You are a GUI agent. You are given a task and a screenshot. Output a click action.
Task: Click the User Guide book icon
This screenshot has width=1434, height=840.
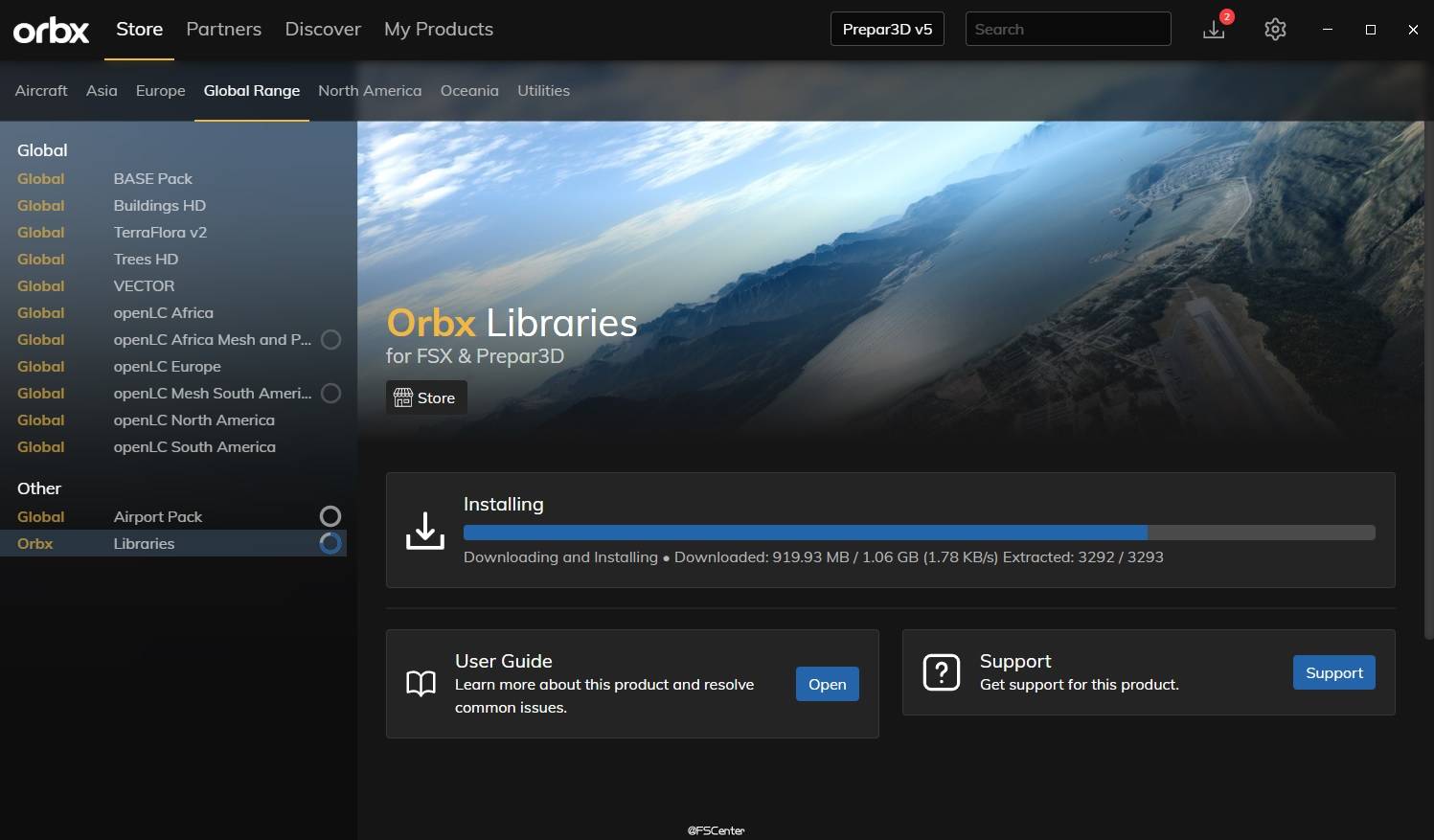421,683
